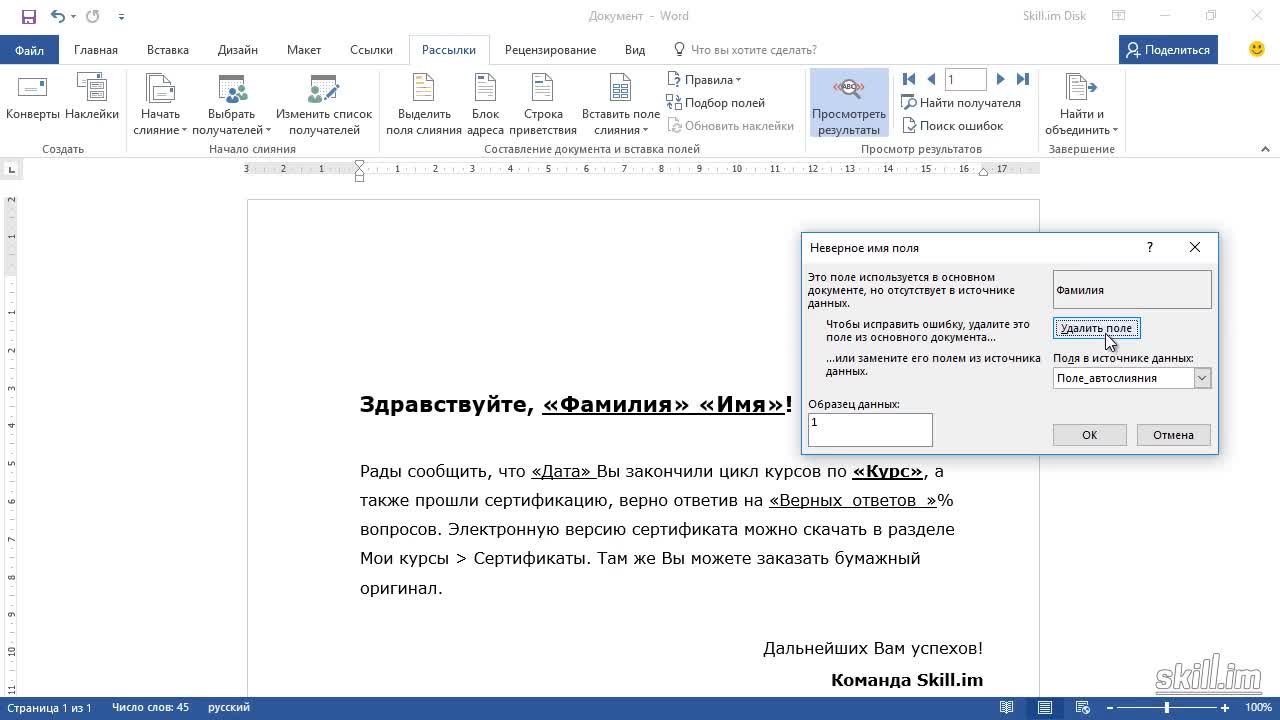This screenshot has height=720, width=1280.
Task: Create labels with Наклейки
Action: (92, 100)
